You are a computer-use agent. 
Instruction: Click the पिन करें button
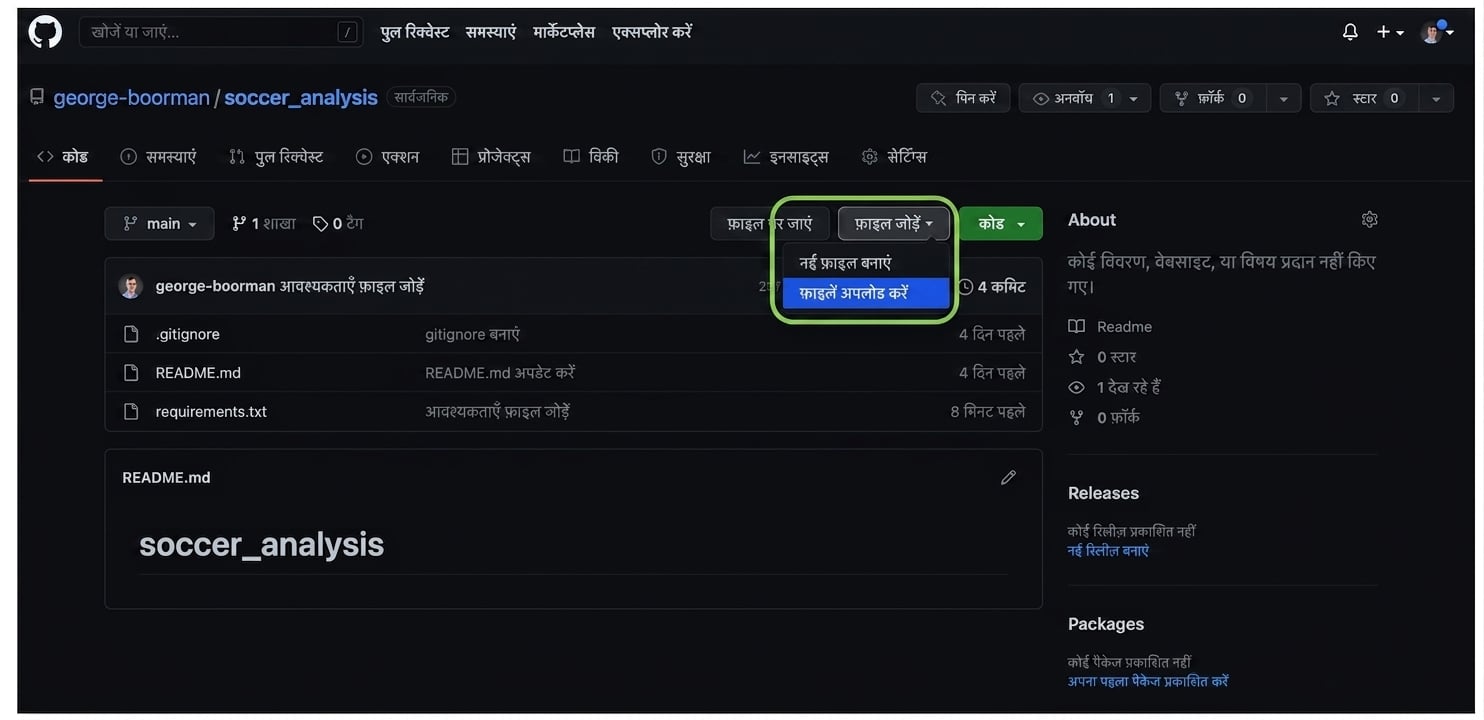tap(963, 98)
